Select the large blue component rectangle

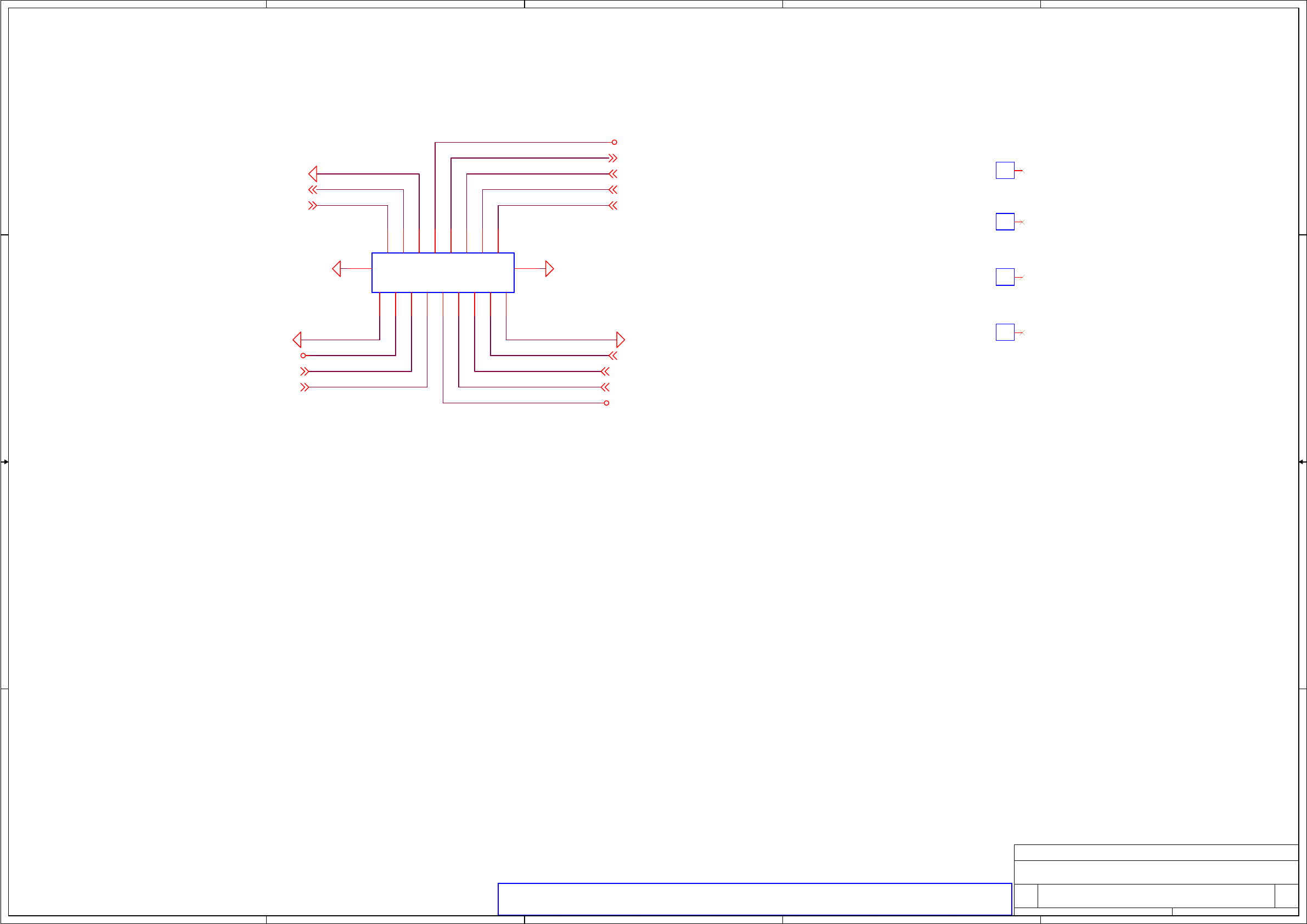click(x=443, y=273)
